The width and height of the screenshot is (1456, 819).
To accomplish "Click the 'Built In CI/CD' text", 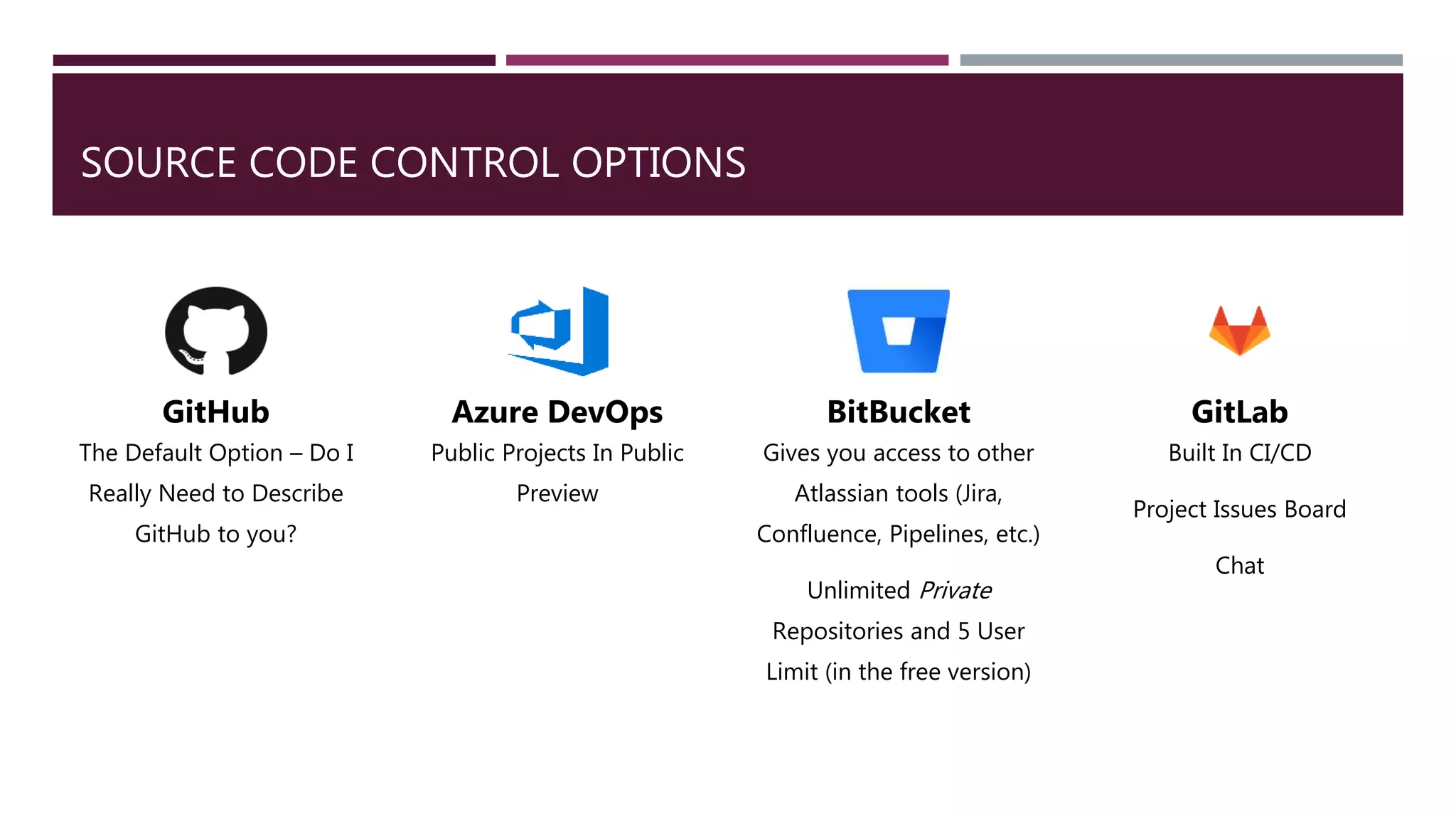I will pyautogui.click(x=1240, y=453).
